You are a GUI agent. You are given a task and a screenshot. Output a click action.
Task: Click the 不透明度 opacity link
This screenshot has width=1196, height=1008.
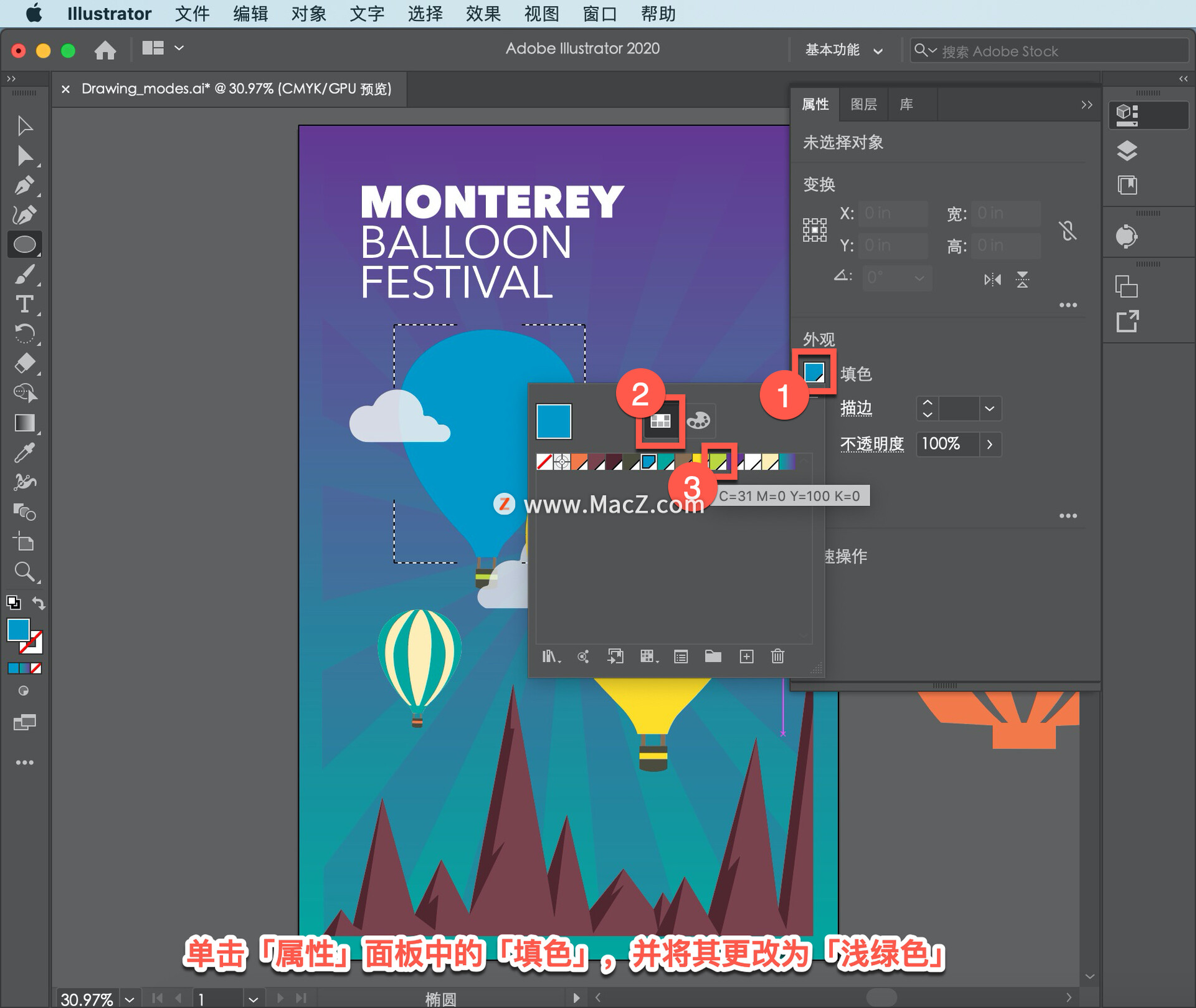(x=871, y=444)
